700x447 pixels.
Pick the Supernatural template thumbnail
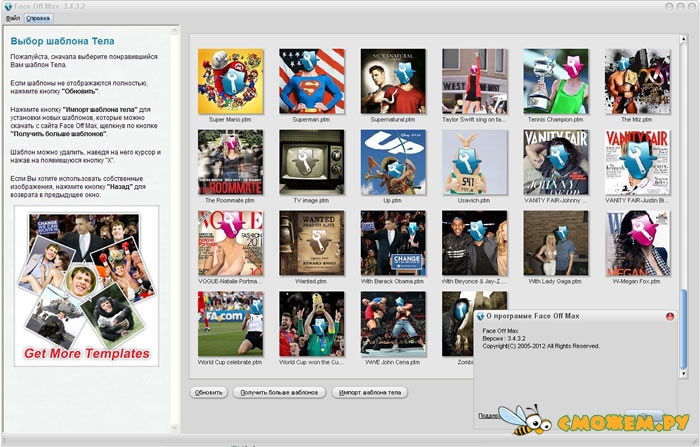(393, 81)
